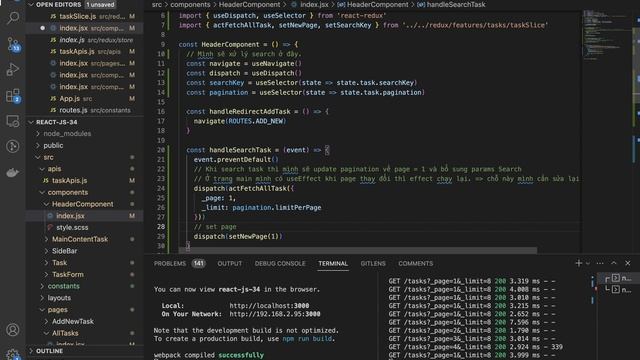Switch to the COMMENTS tab

[x=416, y=263]
